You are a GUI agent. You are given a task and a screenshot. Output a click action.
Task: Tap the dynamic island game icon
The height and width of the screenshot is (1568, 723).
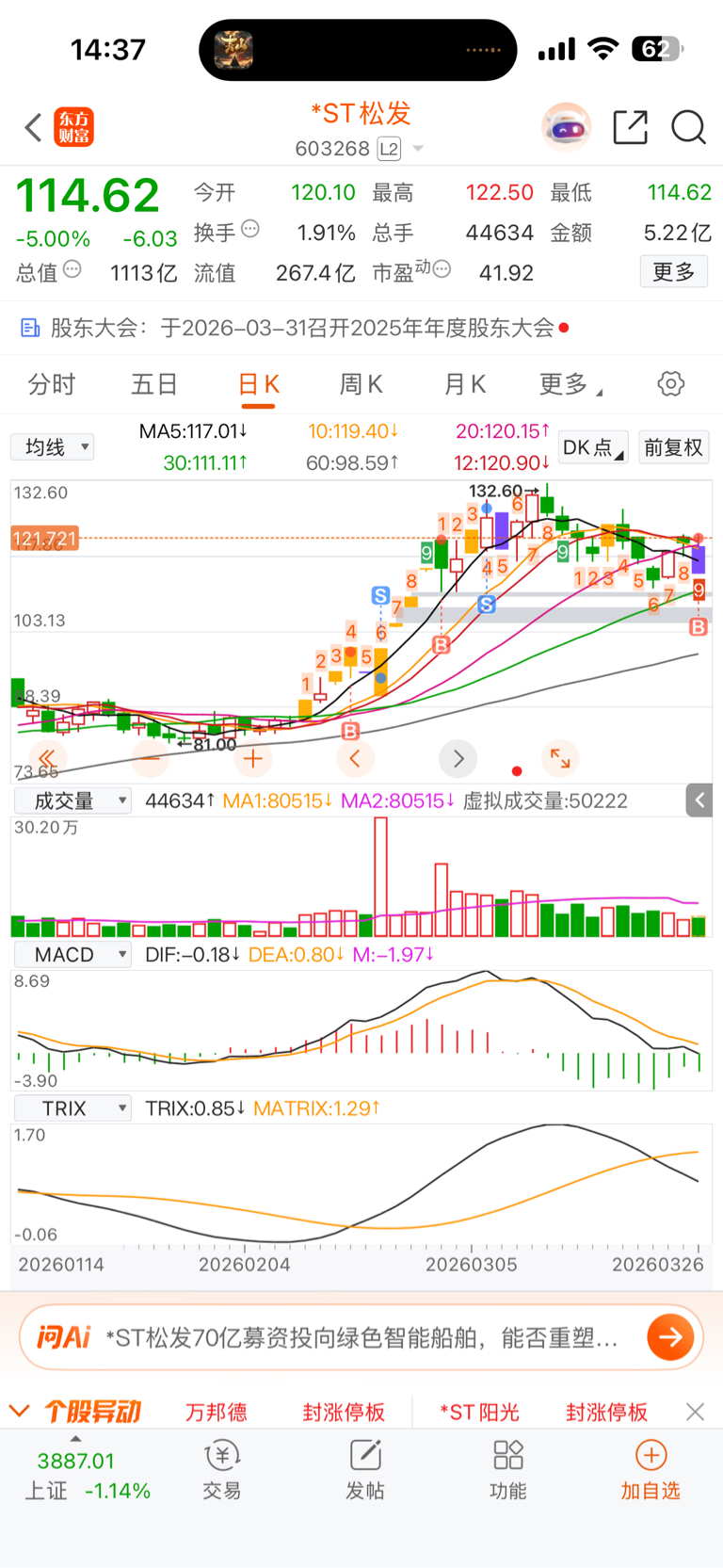[233, 50]
